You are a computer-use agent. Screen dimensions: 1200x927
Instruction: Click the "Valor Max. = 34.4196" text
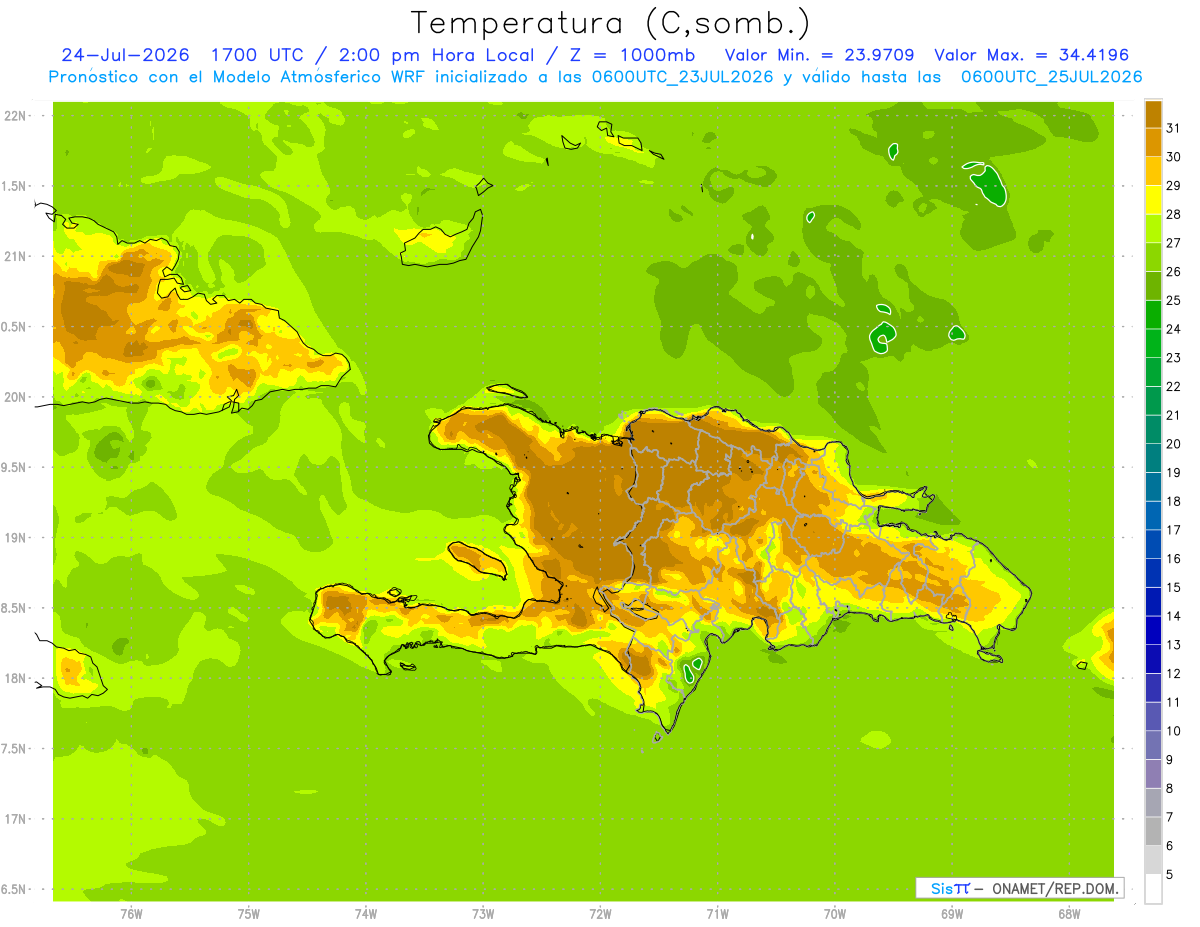[x=1031, y=55]
